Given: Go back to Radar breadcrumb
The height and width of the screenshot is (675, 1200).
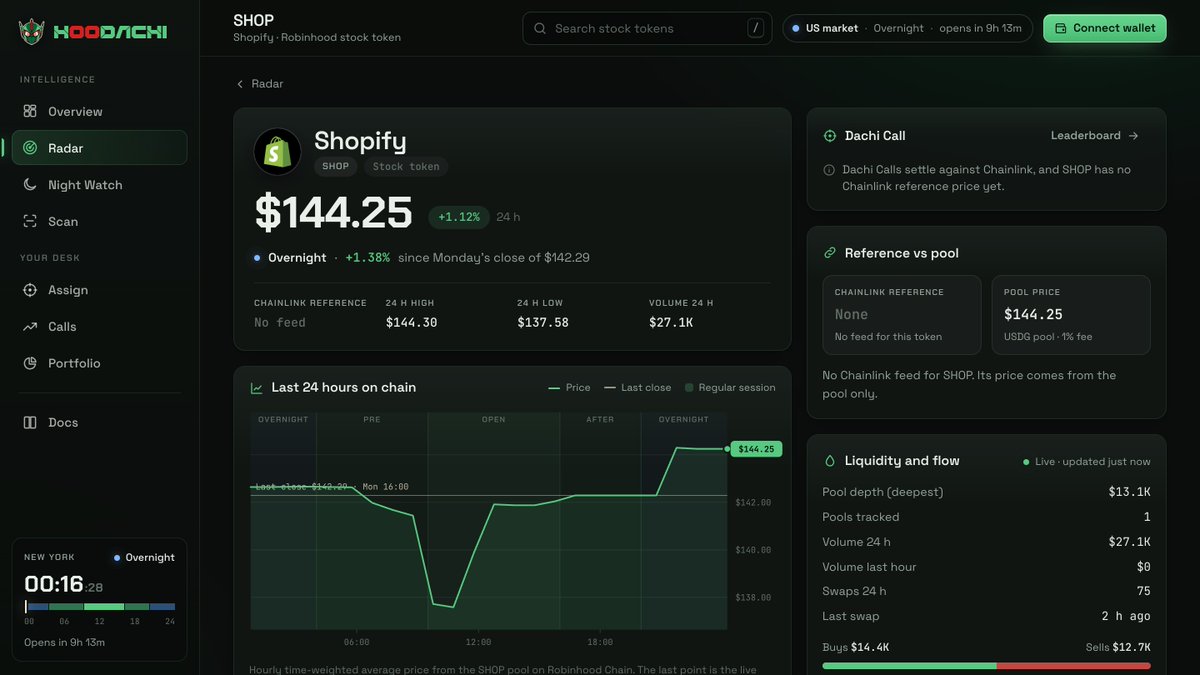Looking at the screenshot, I should click(260, 84).
